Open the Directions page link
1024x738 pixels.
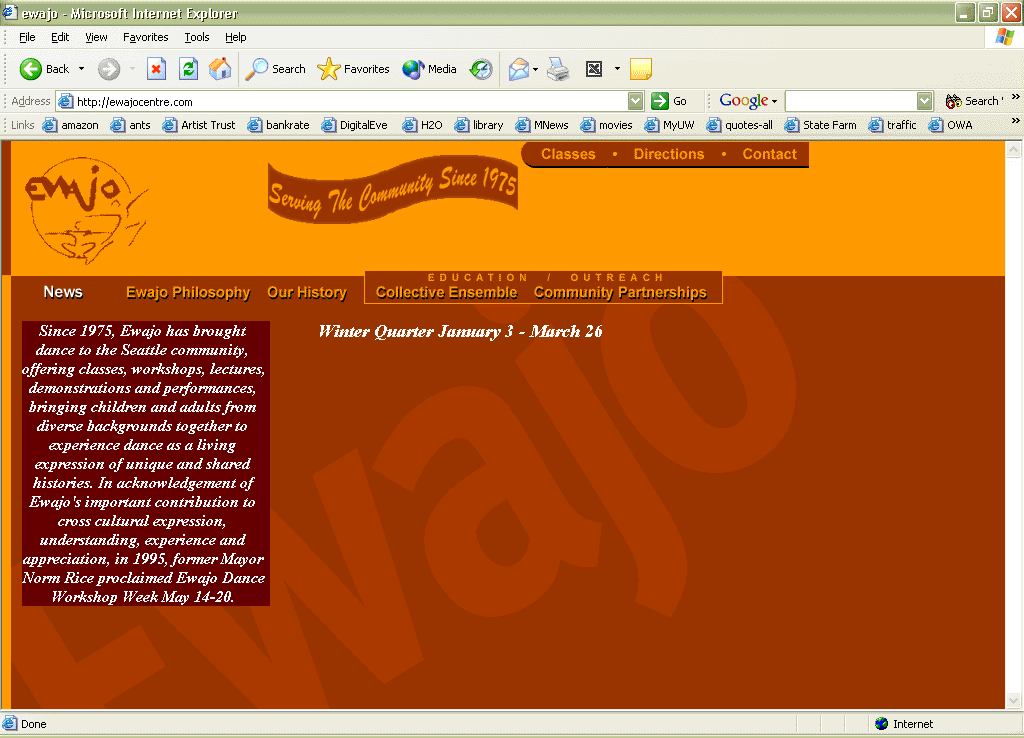pos(669,154)
